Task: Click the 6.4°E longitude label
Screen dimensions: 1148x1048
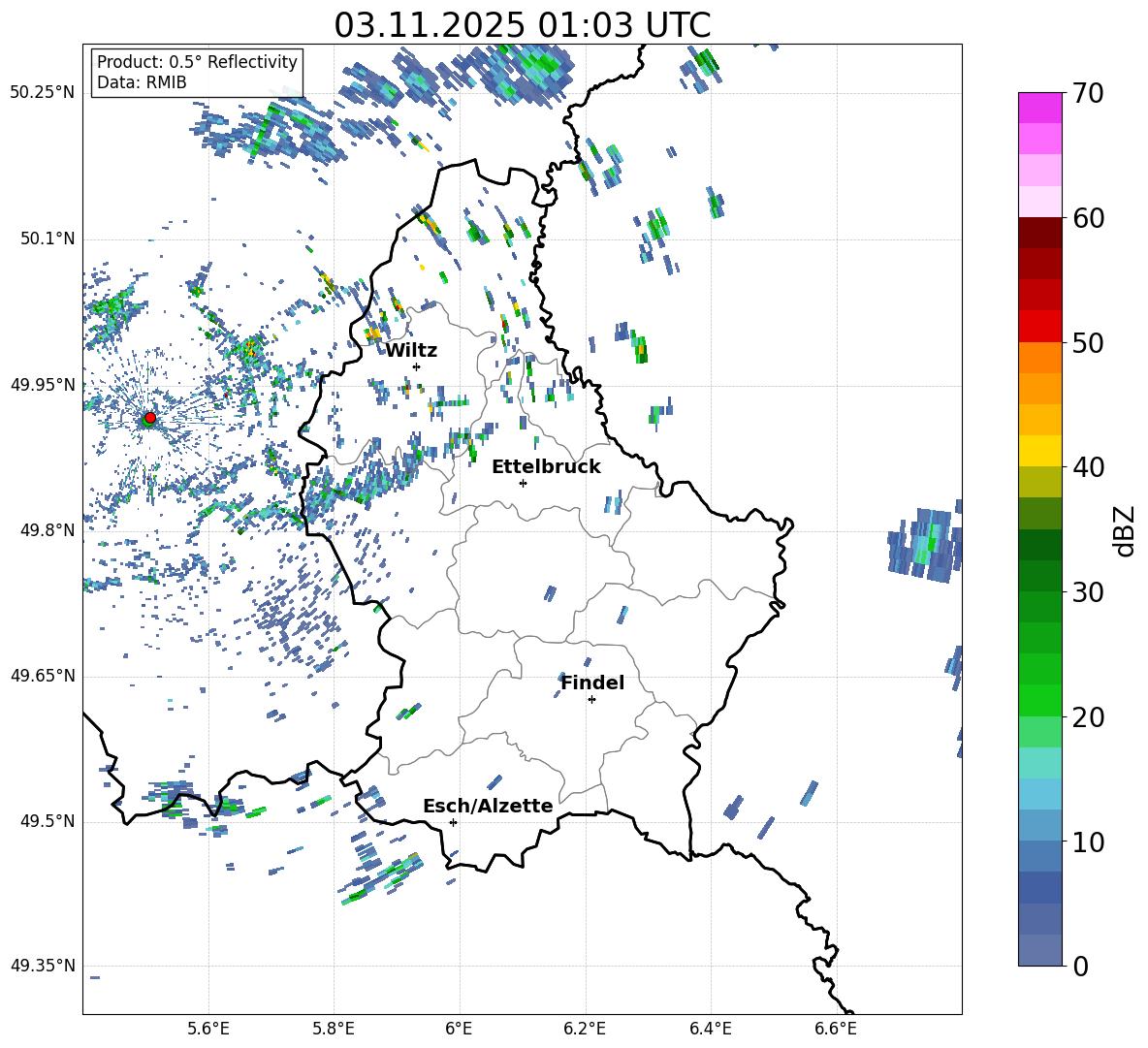Action: pos(710,1029)
